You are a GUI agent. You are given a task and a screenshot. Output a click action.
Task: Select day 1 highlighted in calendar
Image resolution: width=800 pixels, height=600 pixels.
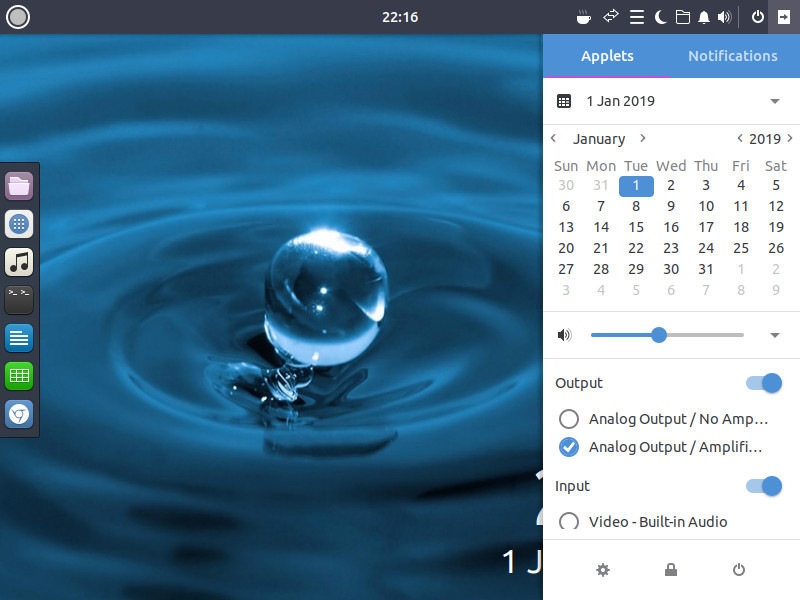(636, 186)
